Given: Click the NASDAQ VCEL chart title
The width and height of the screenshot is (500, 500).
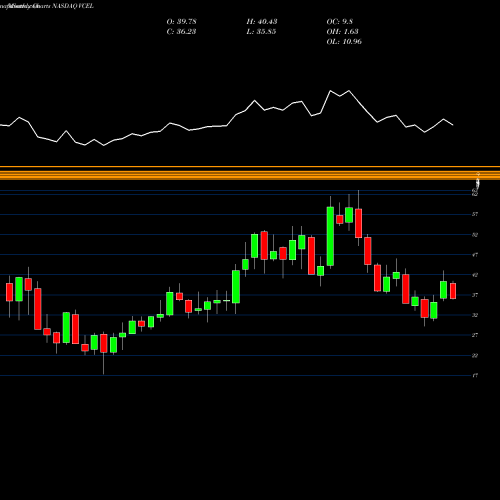Looking at the screenshot, I should point(73,6).
